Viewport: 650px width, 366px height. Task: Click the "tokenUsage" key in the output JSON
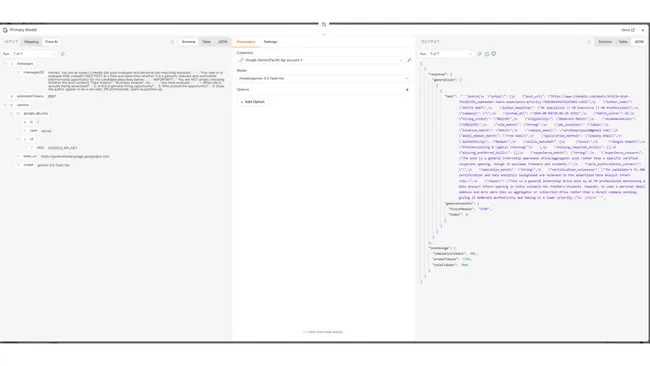coord(439,248)
